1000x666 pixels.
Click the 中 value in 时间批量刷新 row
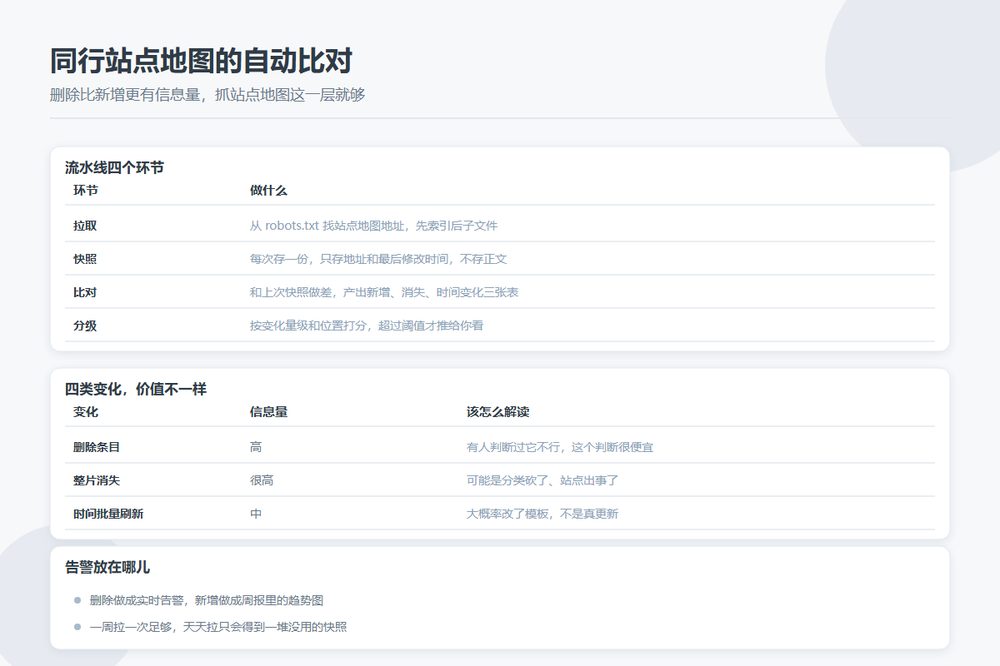pos(256,514)
